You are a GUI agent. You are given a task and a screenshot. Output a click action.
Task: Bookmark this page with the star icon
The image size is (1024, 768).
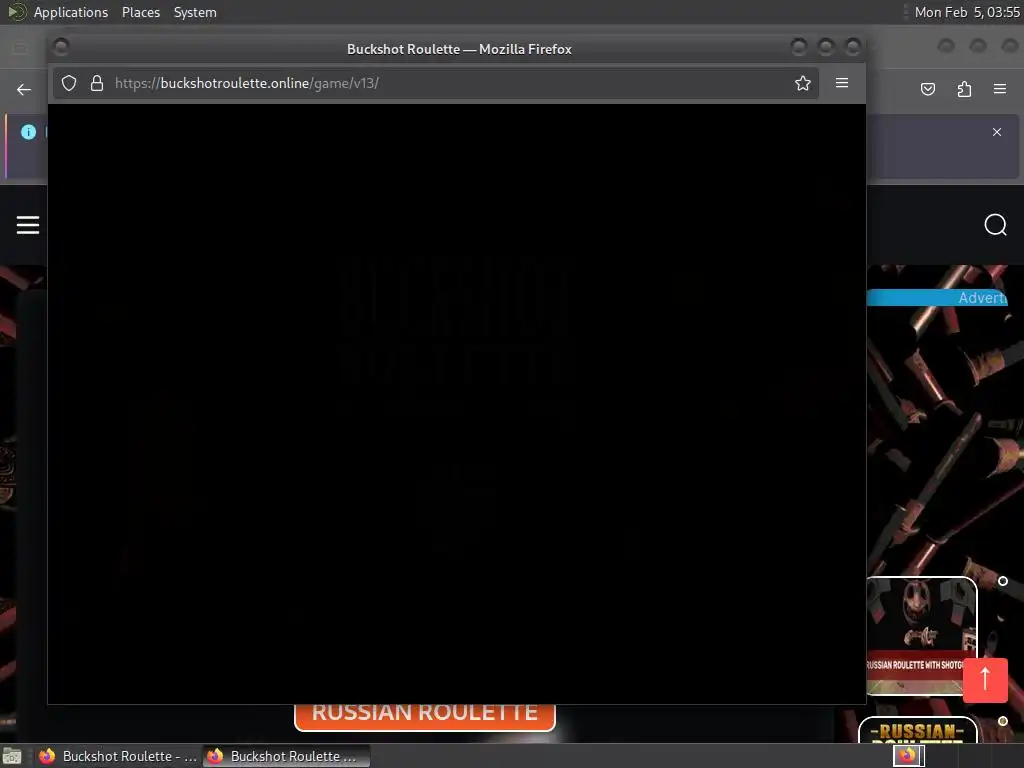point(803,83)
